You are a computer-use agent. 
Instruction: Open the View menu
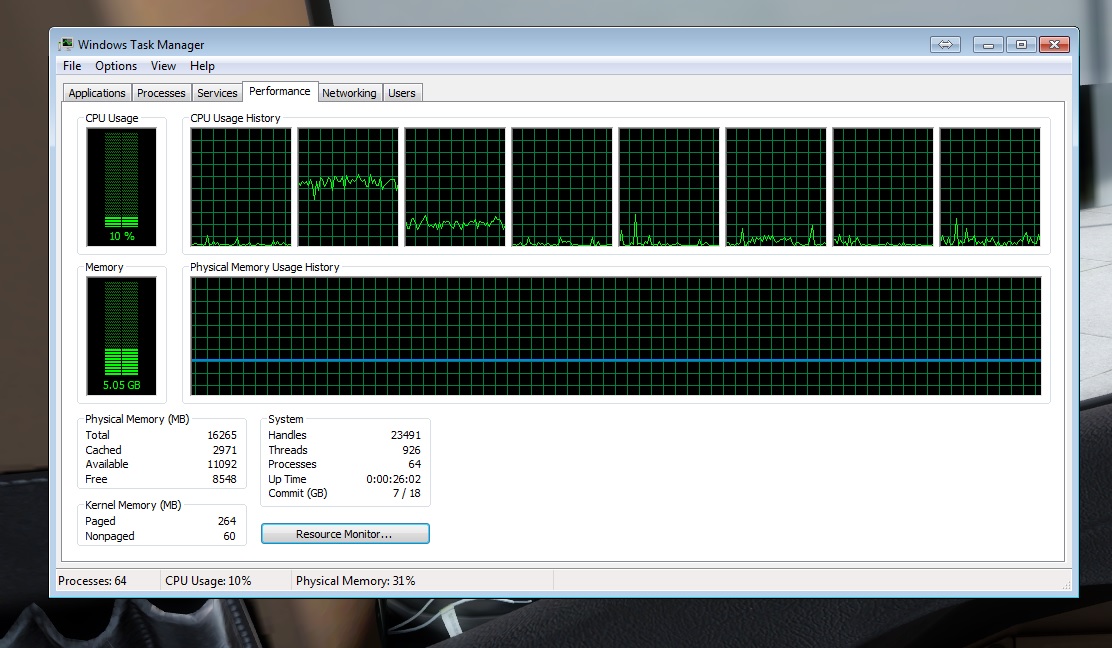[163, 66]
